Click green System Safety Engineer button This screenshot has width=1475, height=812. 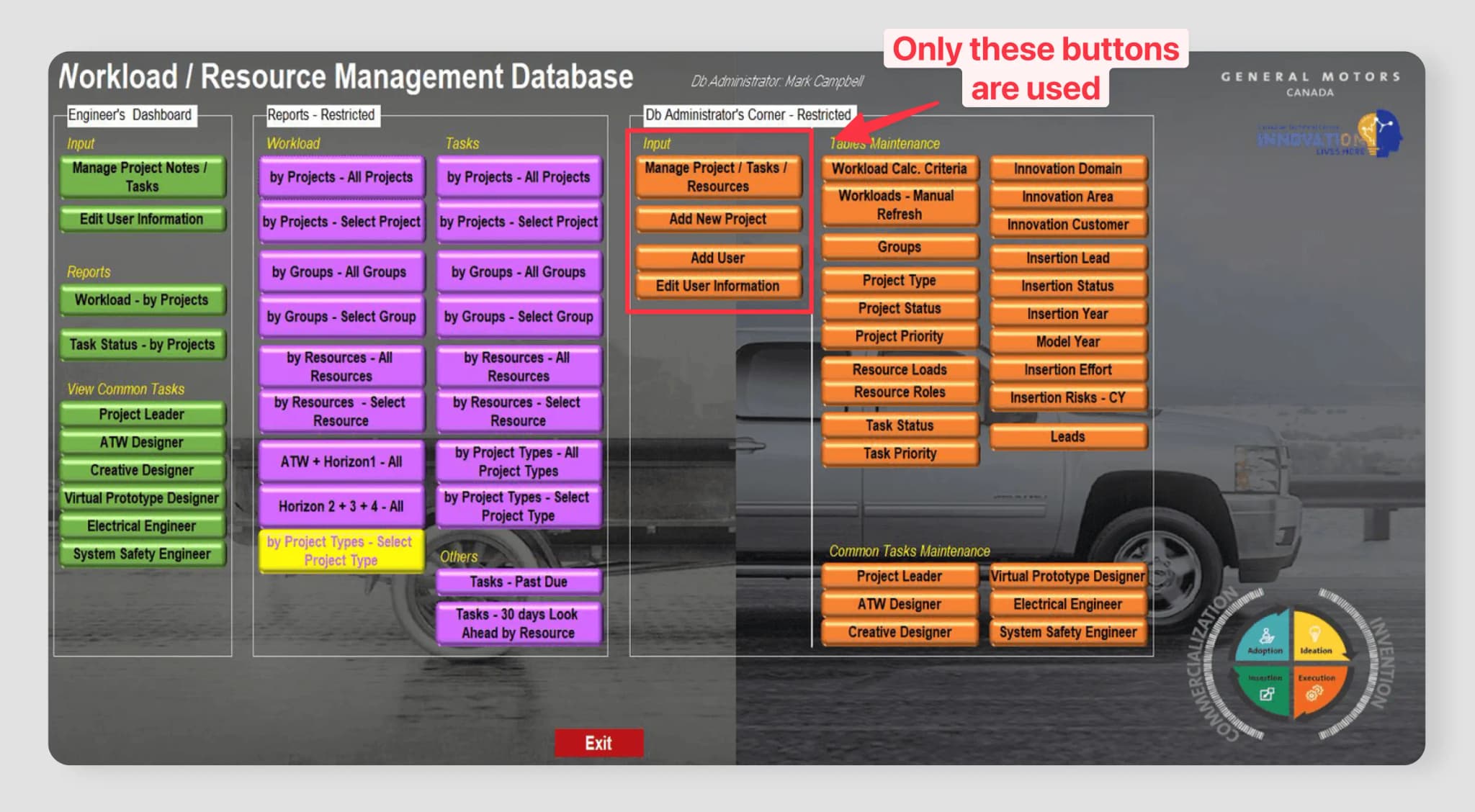pyautogui.click(x=142, y=554)
